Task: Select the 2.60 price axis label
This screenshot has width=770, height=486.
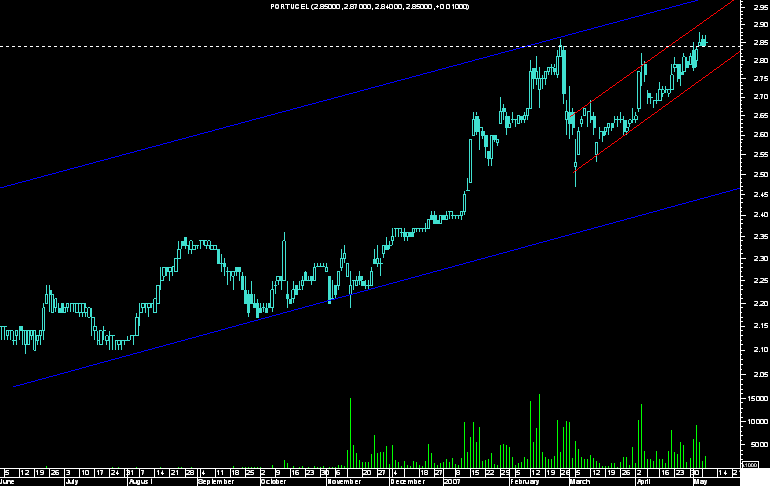Action: (761, 135)
